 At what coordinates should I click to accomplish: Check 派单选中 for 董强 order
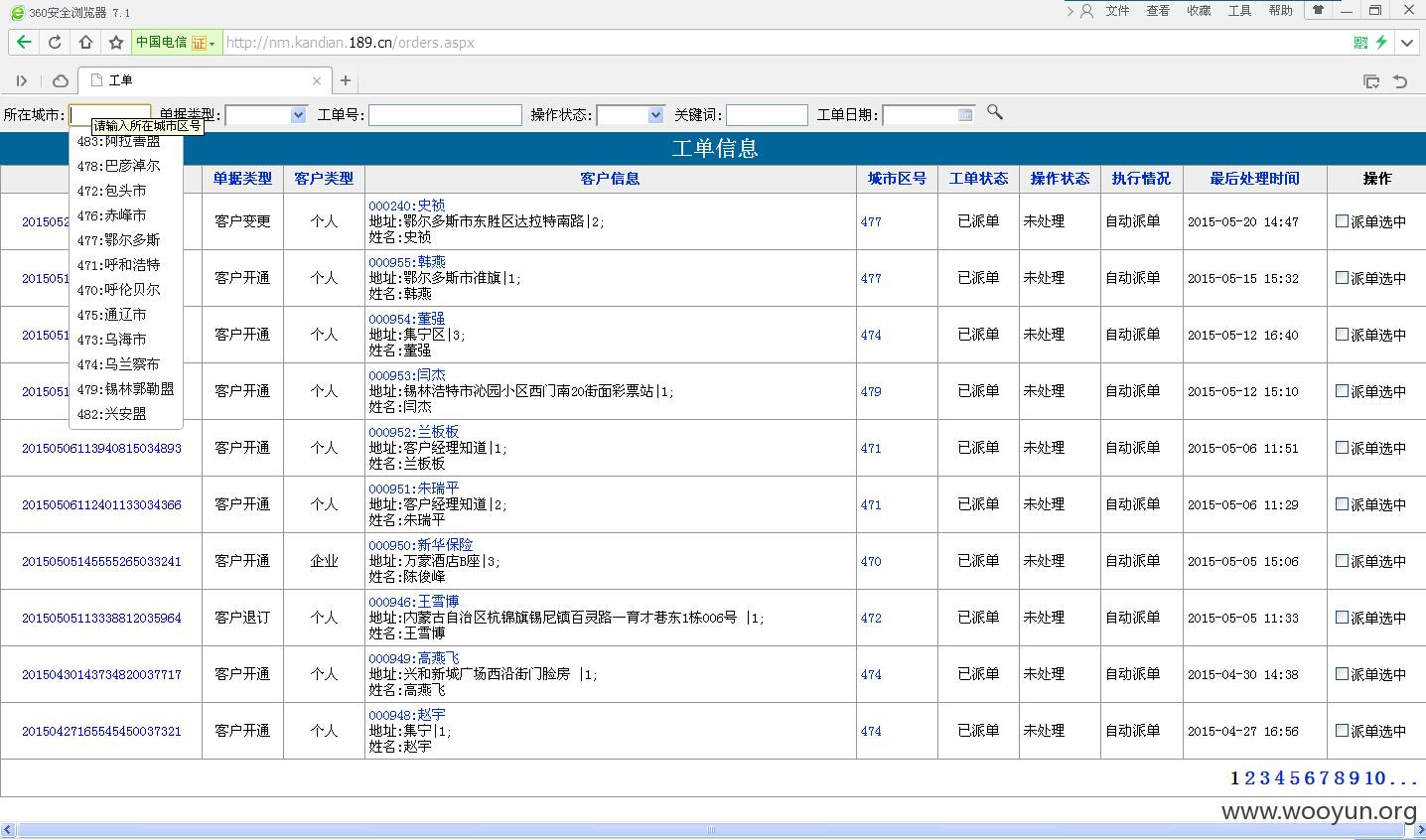[1342, 335]
